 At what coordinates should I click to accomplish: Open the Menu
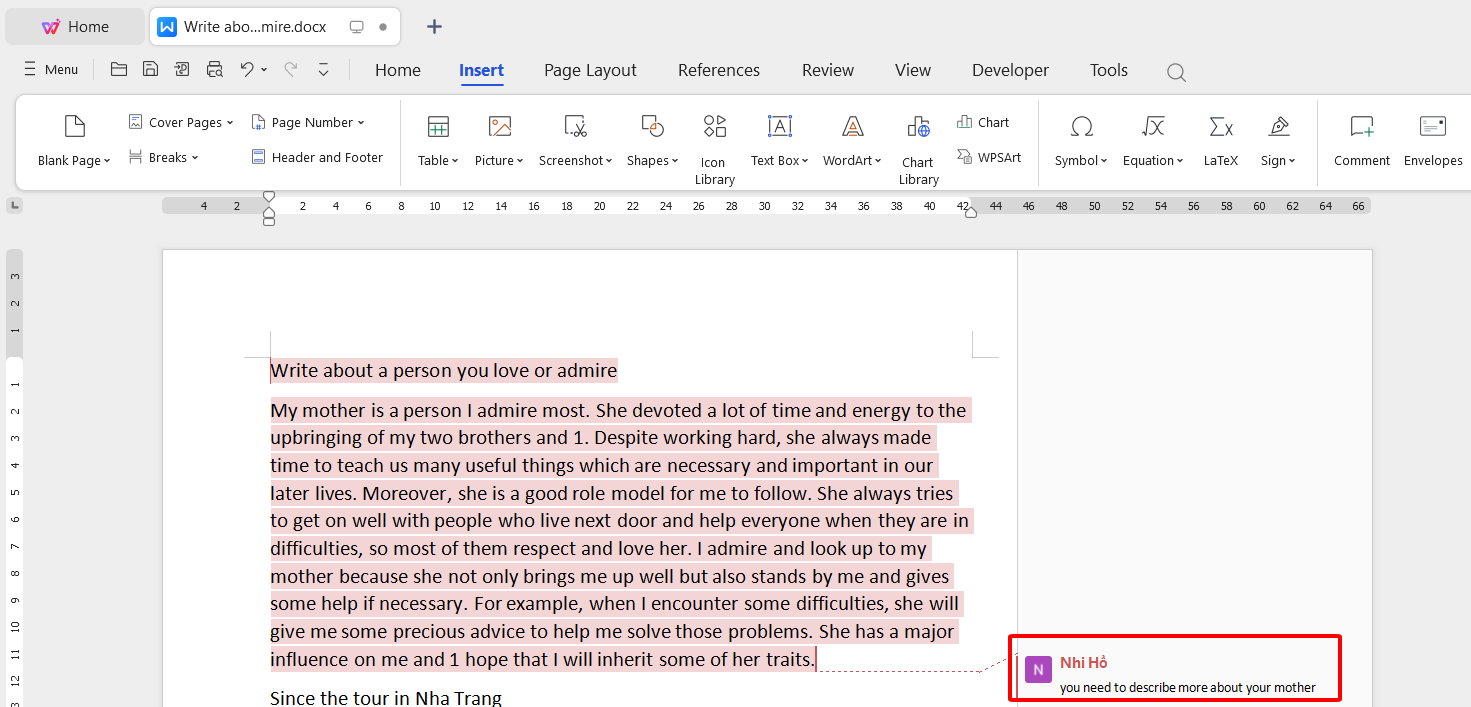[51, 69]
